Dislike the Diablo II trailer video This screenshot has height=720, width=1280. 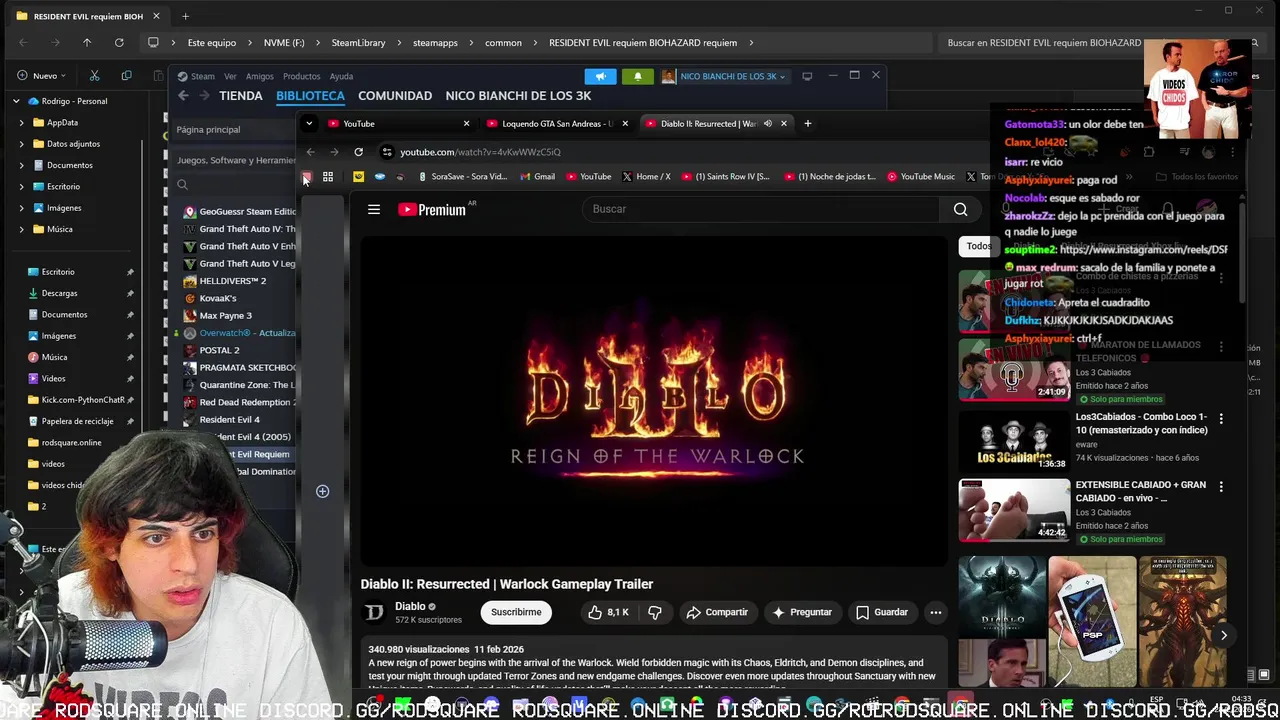coord(655,612)
